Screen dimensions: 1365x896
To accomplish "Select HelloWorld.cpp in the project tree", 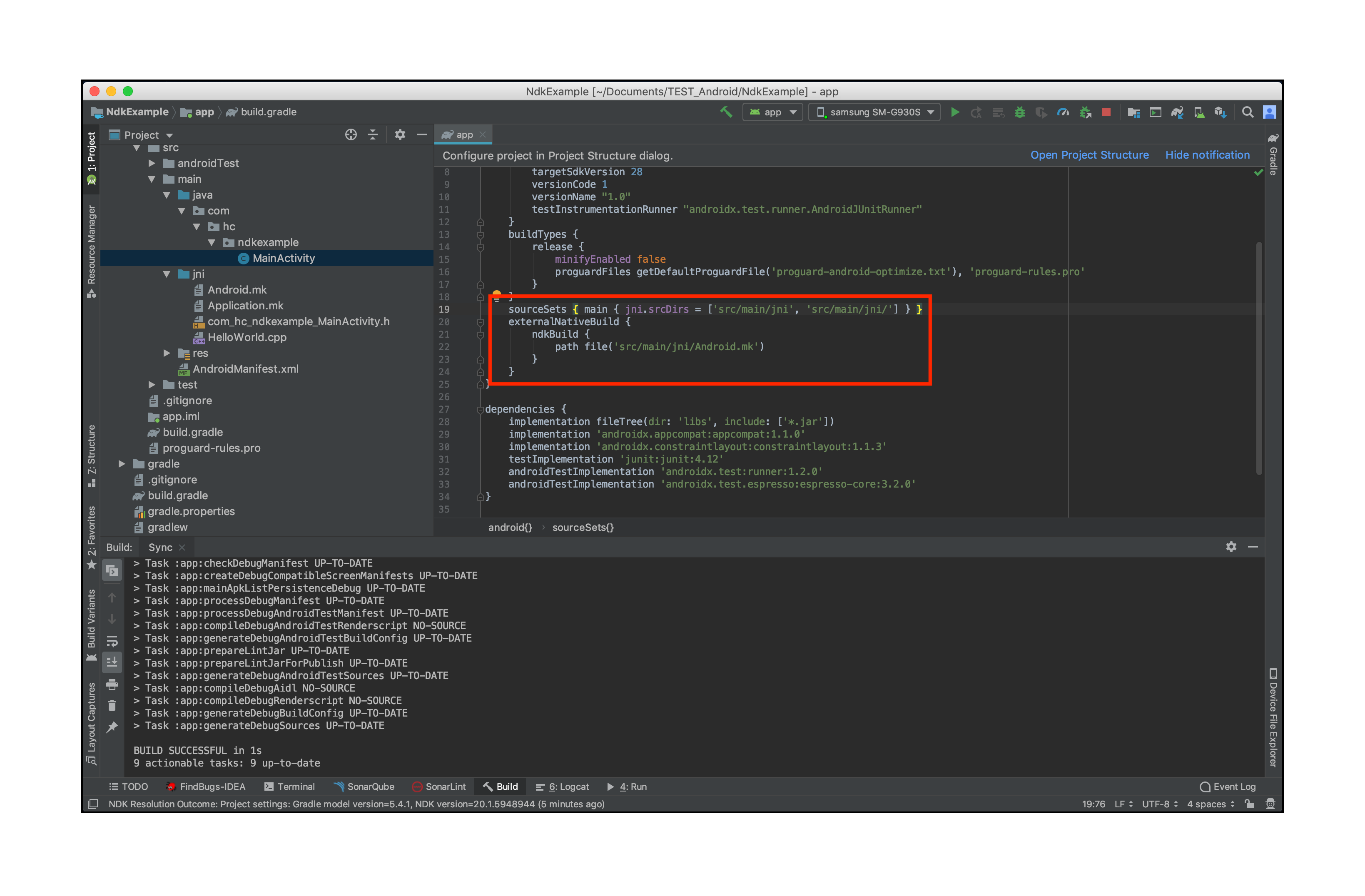I will [x=247, y=337].
